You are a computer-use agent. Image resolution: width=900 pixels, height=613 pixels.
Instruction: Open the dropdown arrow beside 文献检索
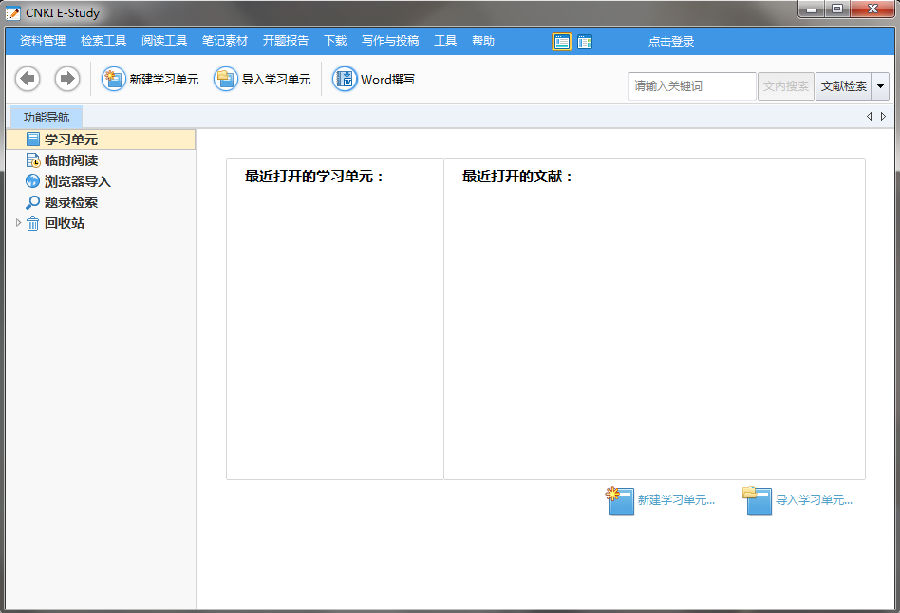881,86
